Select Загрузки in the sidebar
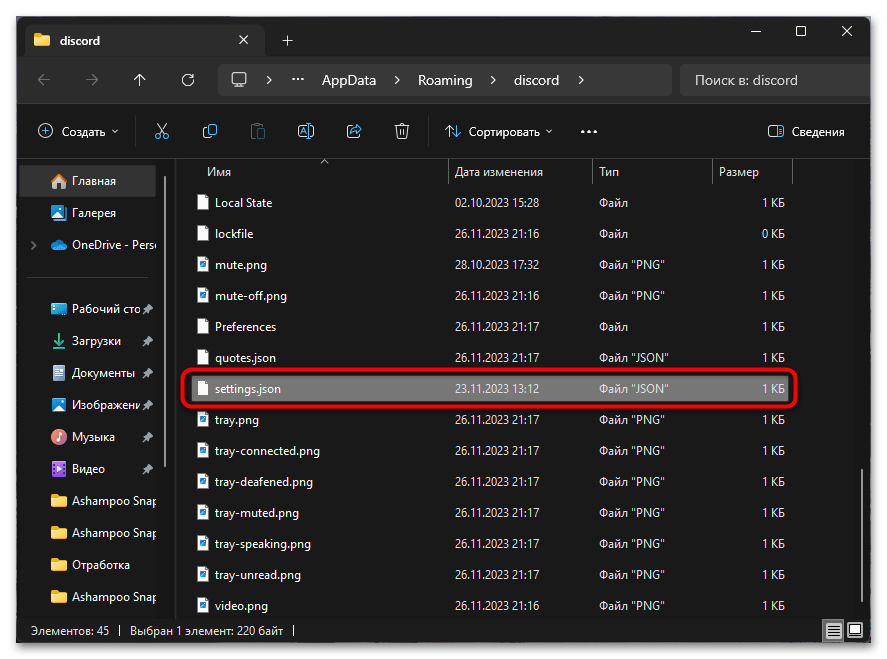This screenshot has height=659, width=887. pos(96,341)
